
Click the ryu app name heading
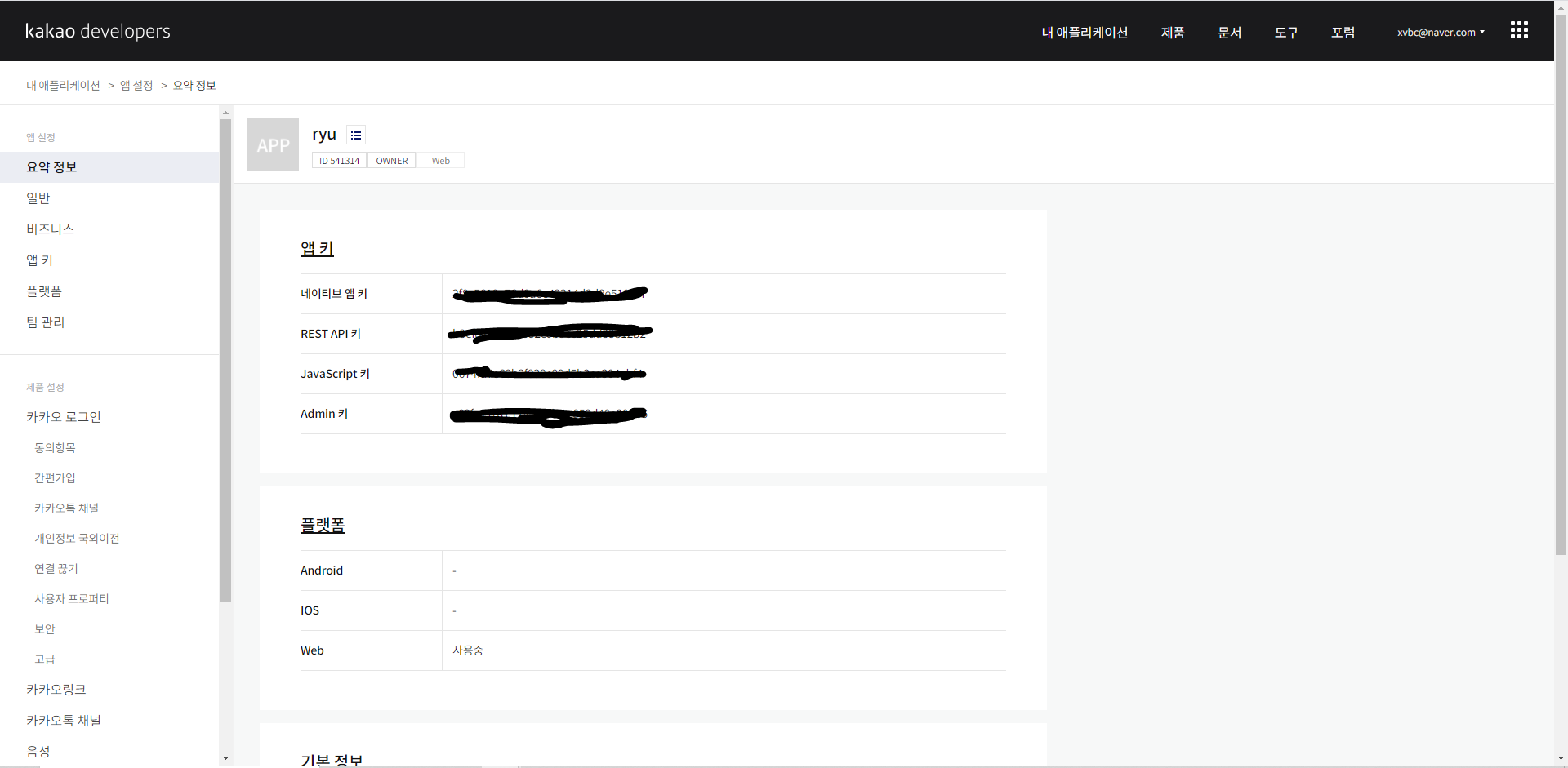tap(324, 135)
